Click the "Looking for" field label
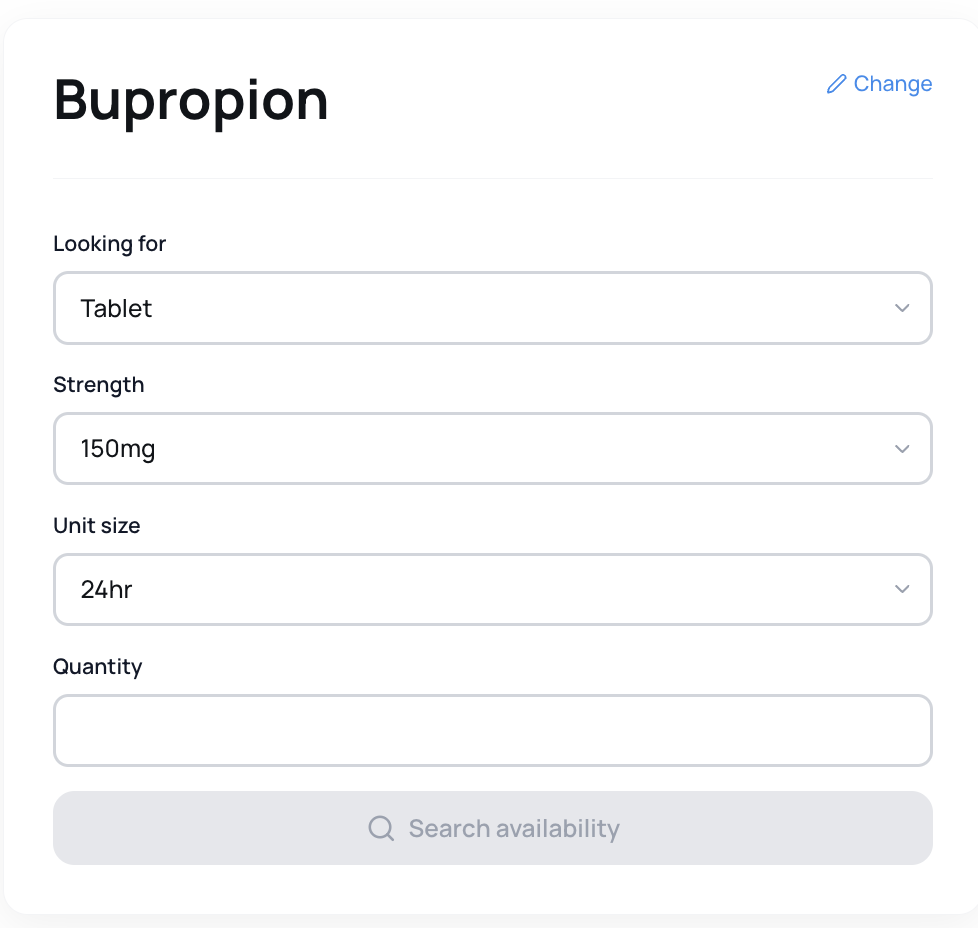This screenshot has height=928, width=978. click(109, 244)
